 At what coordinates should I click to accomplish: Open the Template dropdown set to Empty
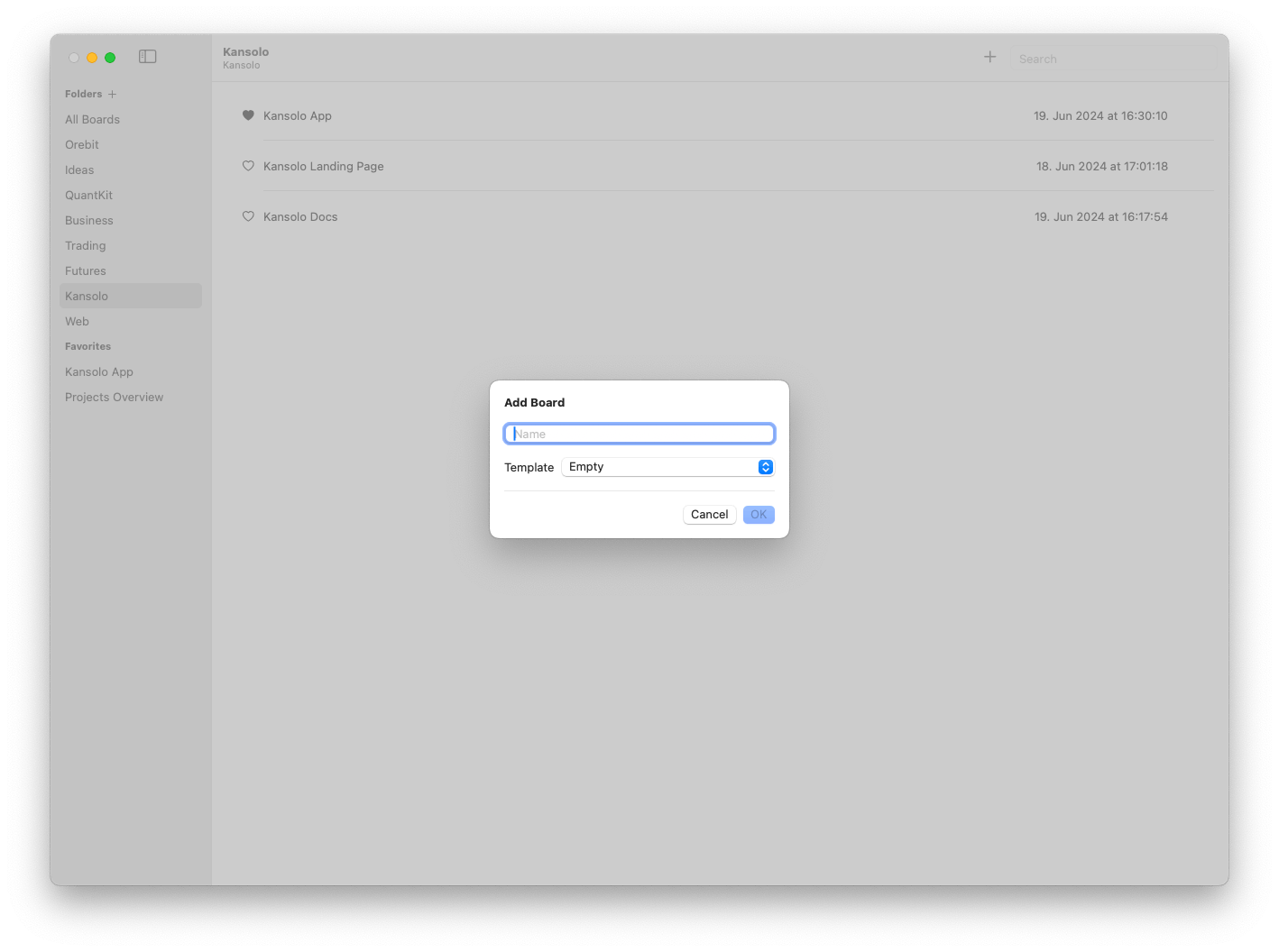(x=667, y=467)
